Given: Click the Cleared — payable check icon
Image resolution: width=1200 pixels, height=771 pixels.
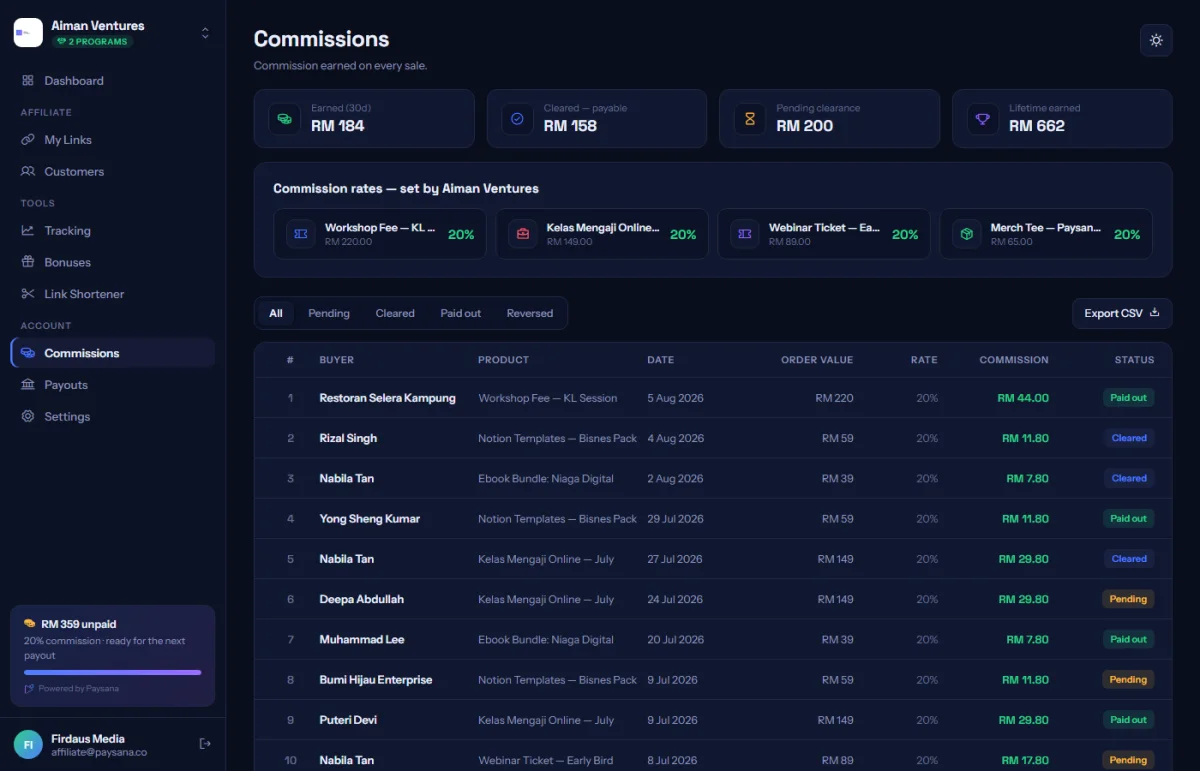Looking at the screenshot, I should pyautogui.click(x=518, y=119).
